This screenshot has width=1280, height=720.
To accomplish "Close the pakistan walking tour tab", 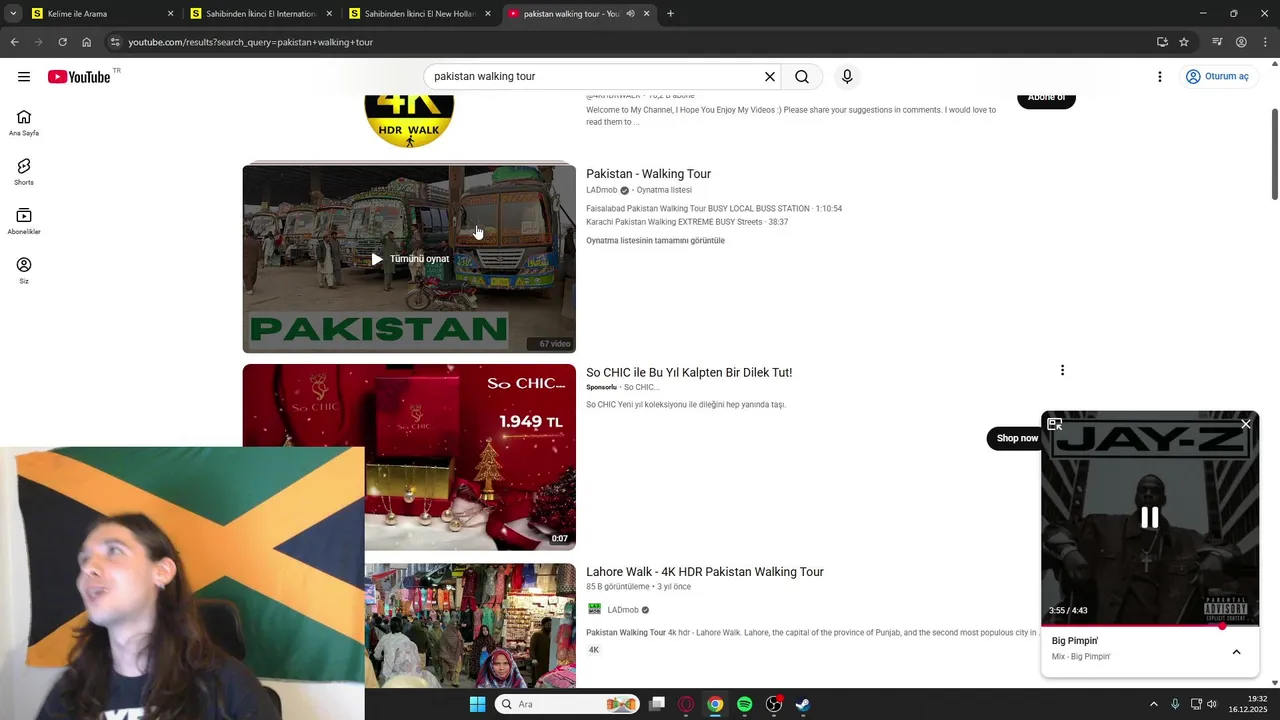I will 646,14.
